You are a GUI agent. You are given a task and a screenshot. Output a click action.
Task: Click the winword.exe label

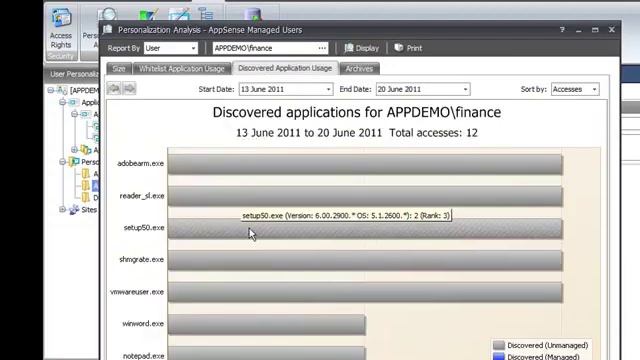pos(143,324)
